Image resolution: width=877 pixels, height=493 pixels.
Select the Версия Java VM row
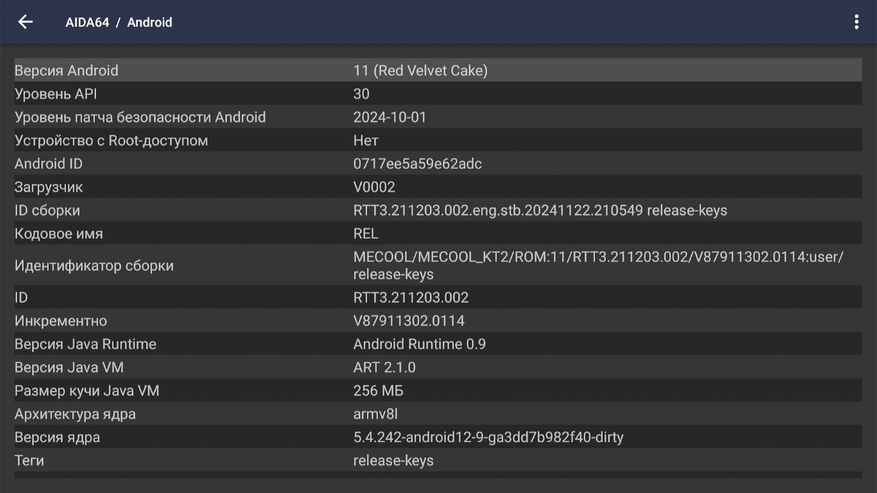[x=437, y=367]
